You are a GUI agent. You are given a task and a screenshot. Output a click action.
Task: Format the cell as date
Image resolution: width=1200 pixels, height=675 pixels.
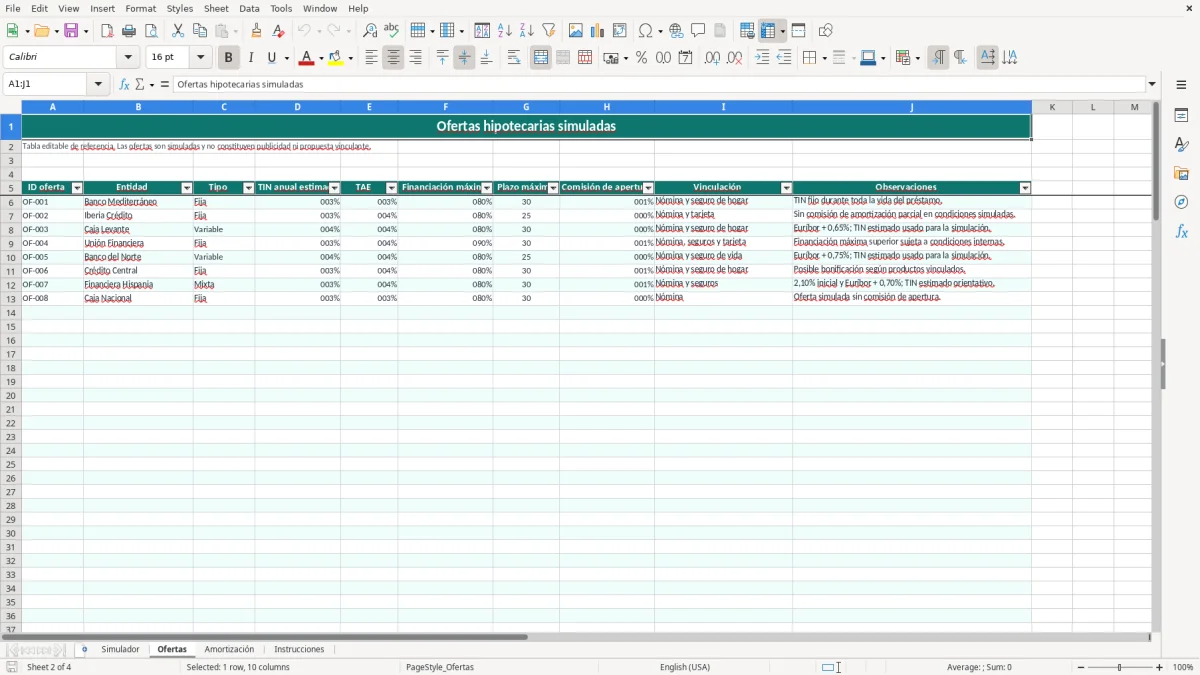686,58
